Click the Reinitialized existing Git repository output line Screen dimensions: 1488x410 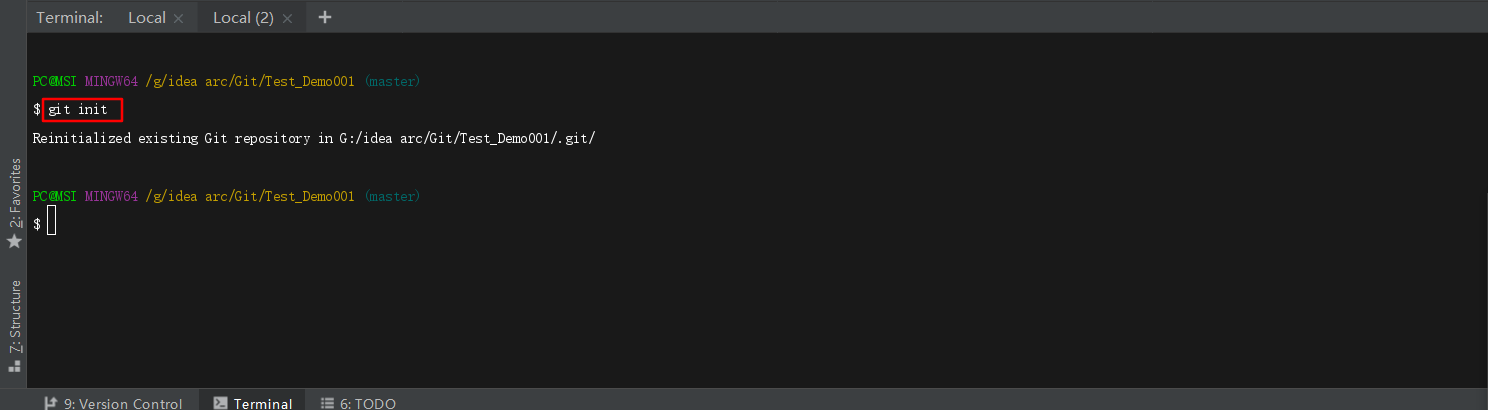[x=314, y=139]
